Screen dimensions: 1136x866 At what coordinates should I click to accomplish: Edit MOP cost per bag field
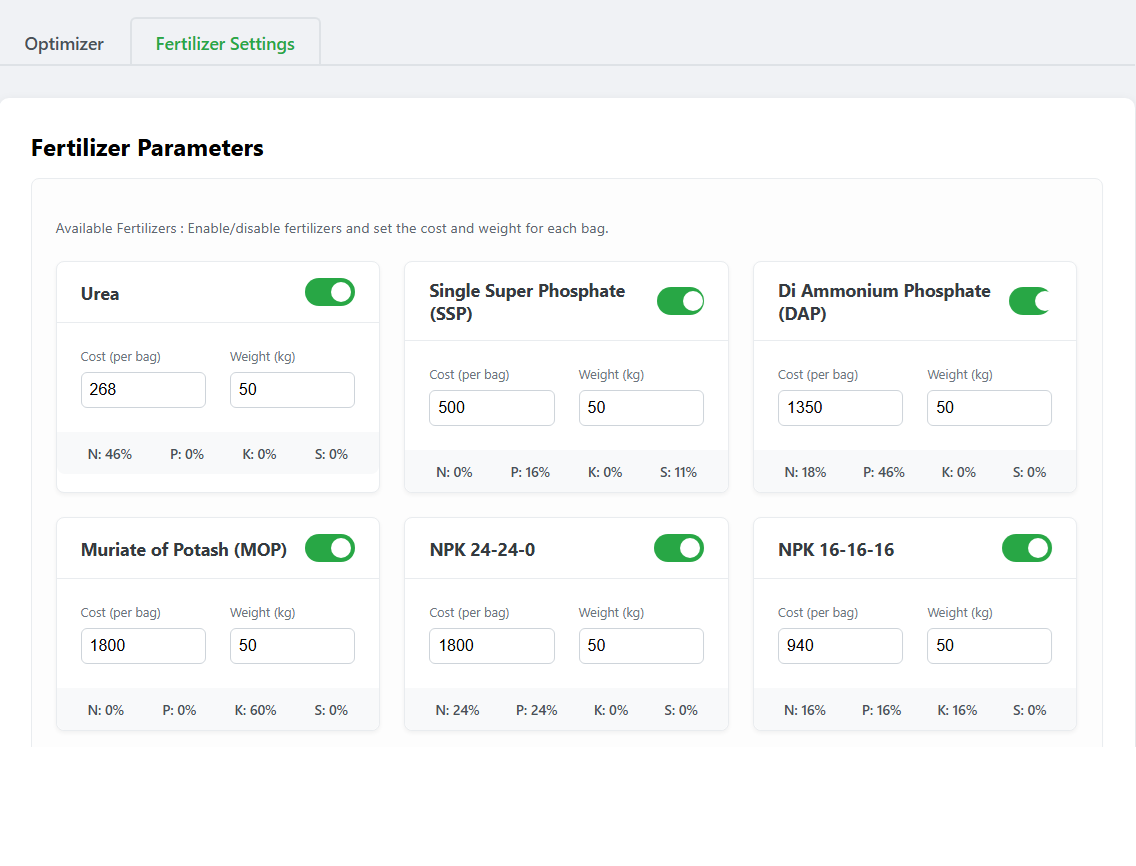[x=143, y=646]
